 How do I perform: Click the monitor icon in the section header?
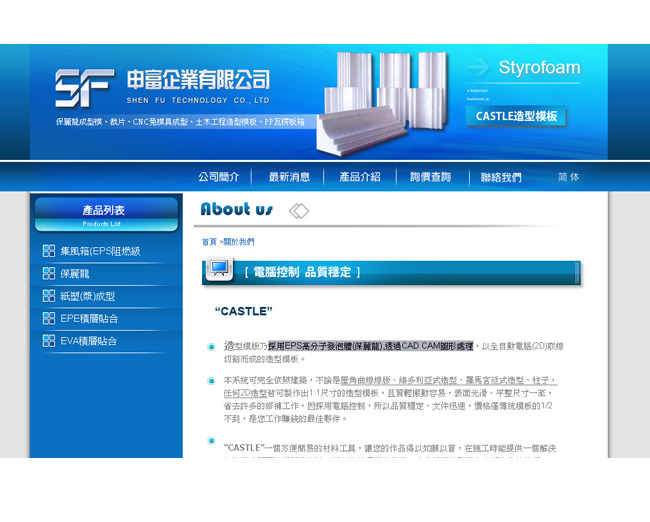pos(219,269)
